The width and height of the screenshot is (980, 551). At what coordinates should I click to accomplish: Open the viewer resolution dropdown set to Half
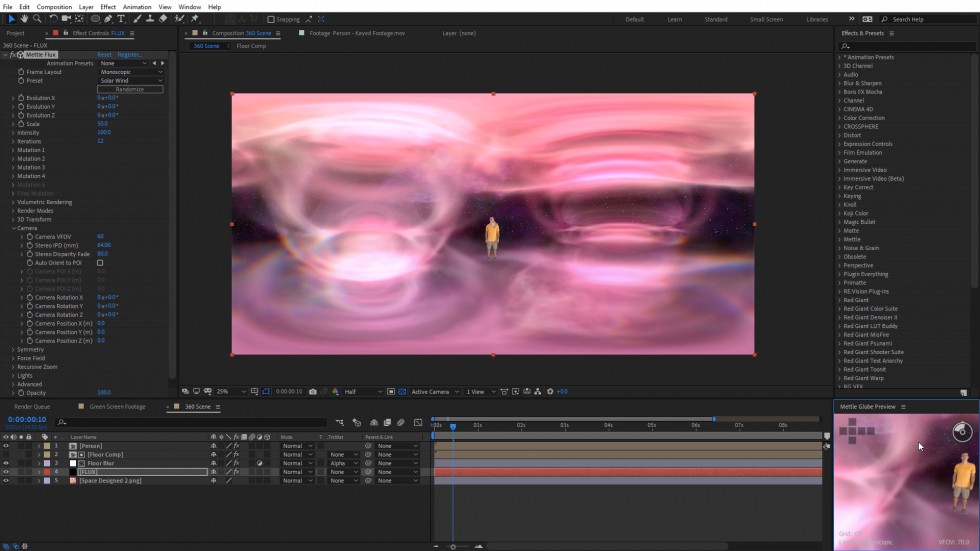363,392
